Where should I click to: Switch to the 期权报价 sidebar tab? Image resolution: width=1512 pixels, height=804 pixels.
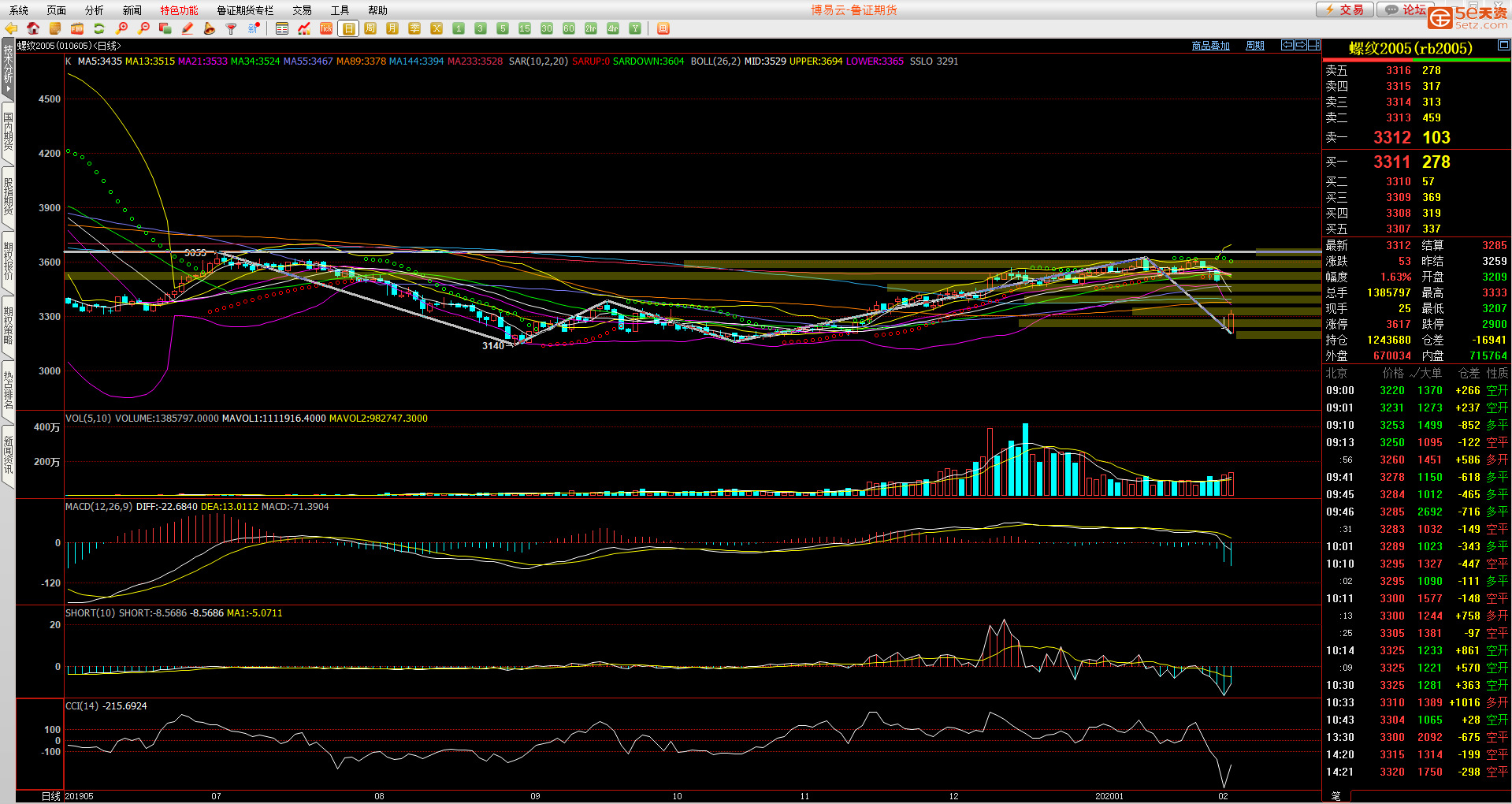(x=8, y=262)
